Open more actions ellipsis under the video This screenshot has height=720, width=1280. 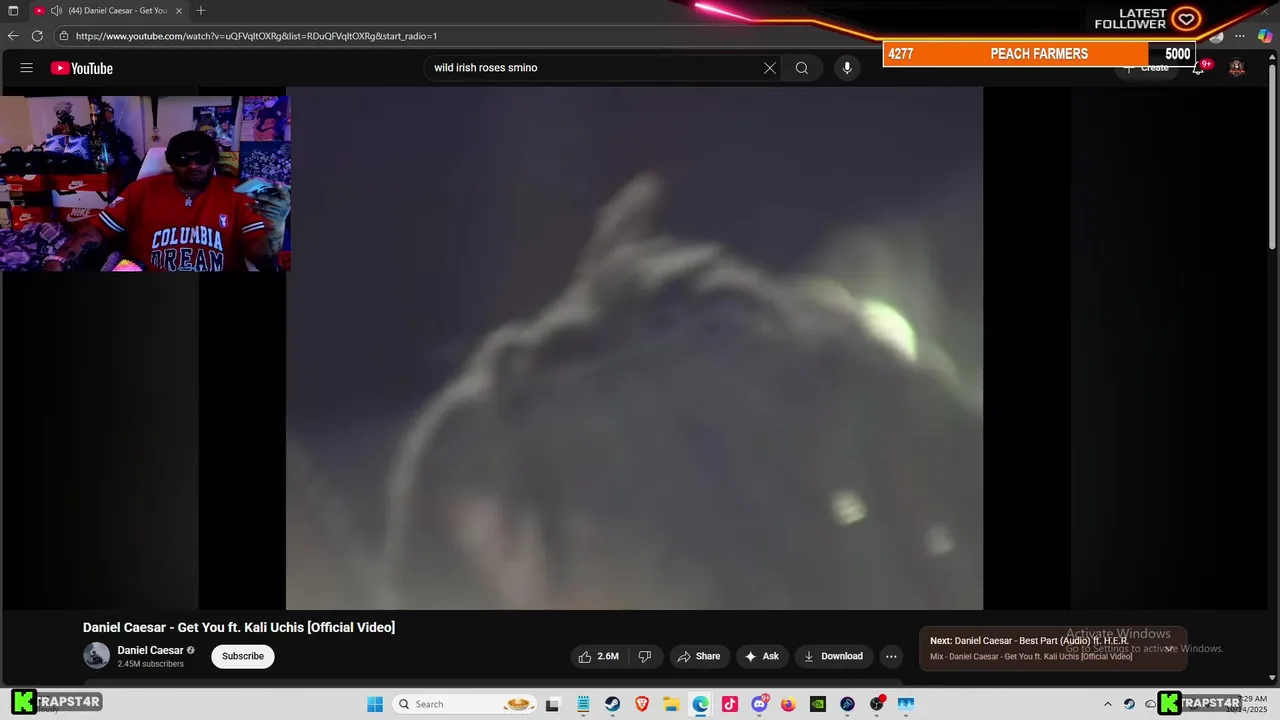pyautogui.click(x=891, y=656)
